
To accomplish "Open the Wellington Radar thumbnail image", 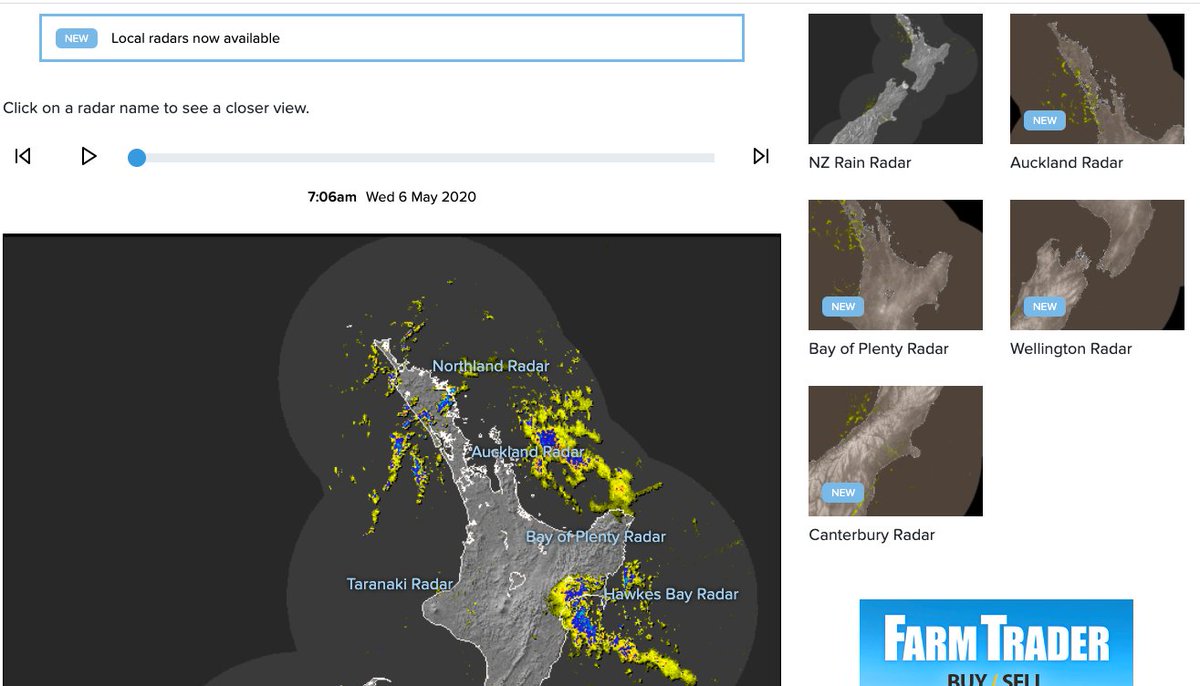I will tap(1097, 265).
